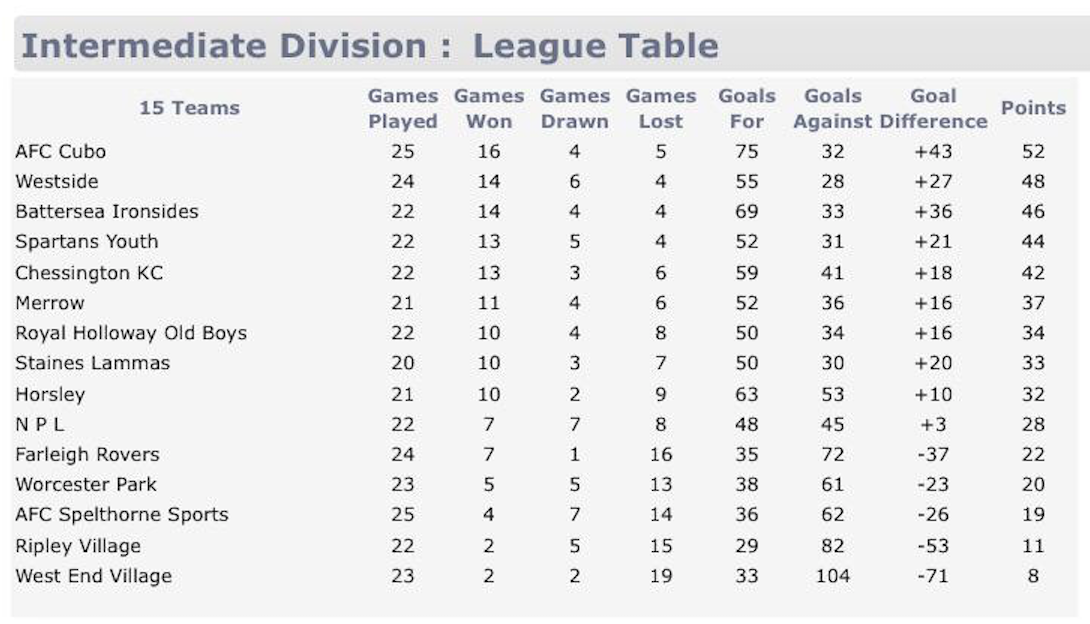The image size is (1090, 624).
Task: Click the Ripley Village team name
Action: (78, 546)
